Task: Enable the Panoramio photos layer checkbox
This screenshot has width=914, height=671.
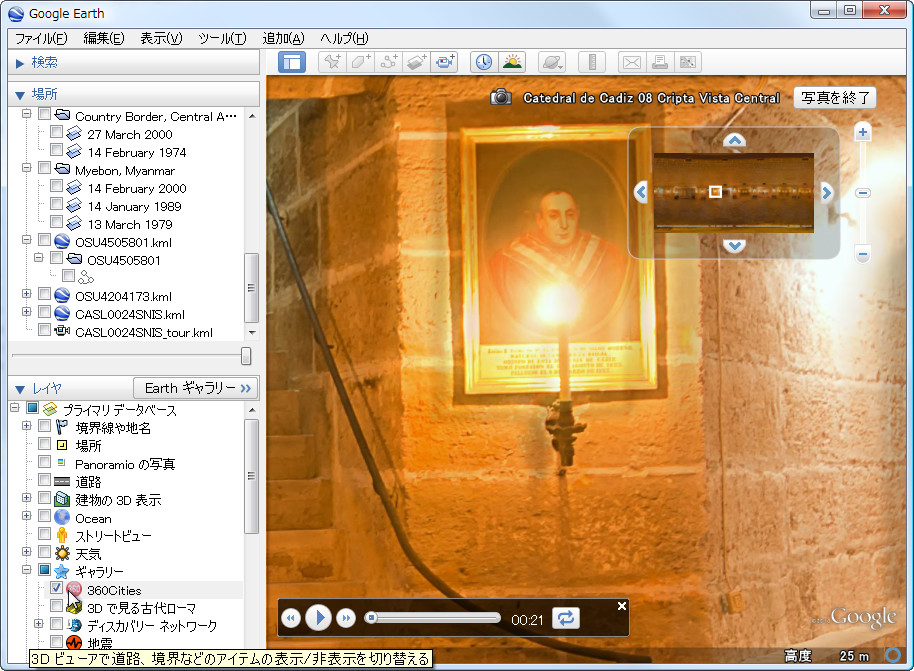Action: click(x=44, y=462)
